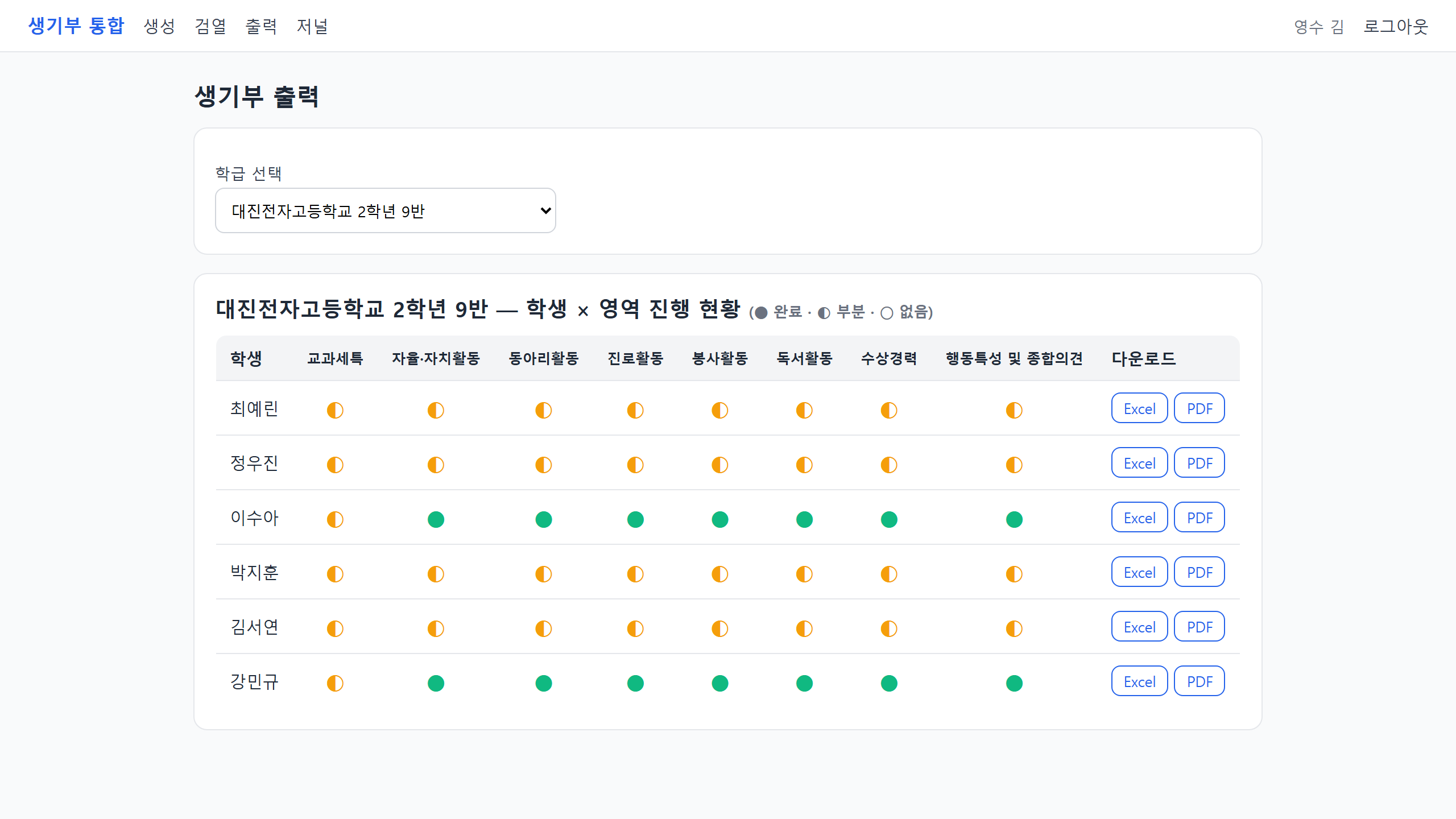Click 이수아 교과세특 partial status icon
1456x819 pixels.
click(x=335, y=519)
